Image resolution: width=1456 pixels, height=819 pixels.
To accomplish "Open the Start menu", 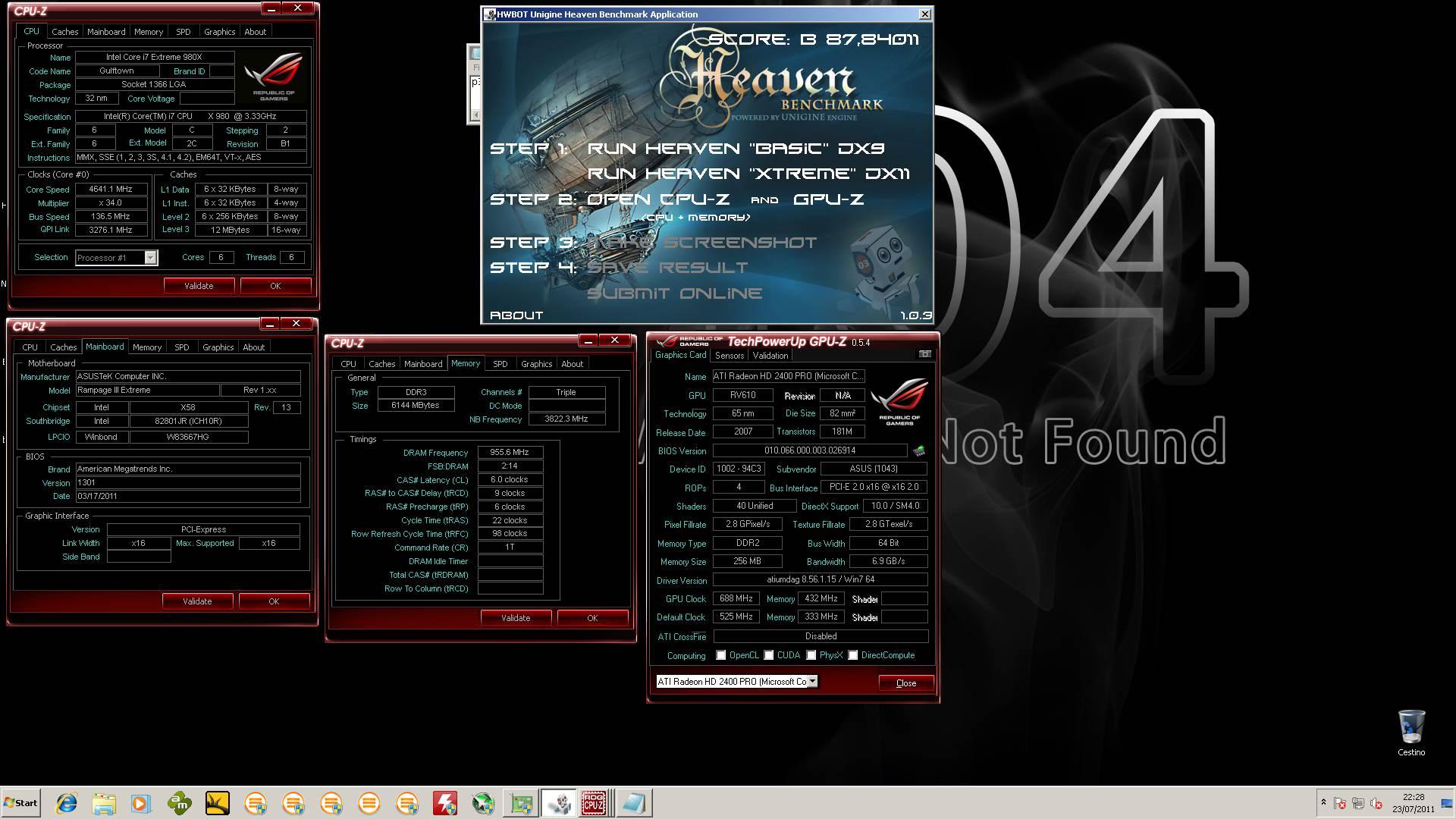I will click(20, 803).
